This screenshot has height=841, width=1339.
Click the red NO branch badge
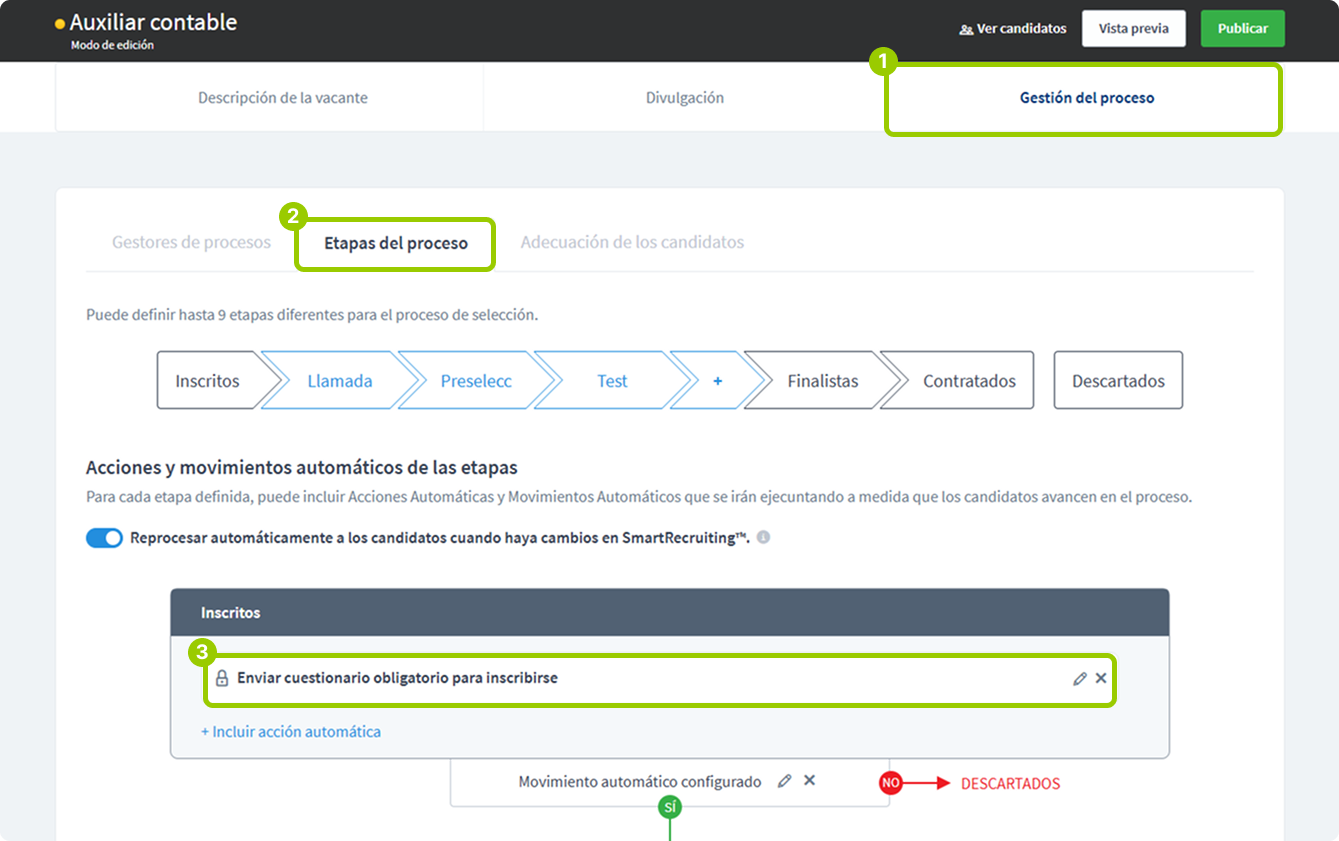(890, 783)
